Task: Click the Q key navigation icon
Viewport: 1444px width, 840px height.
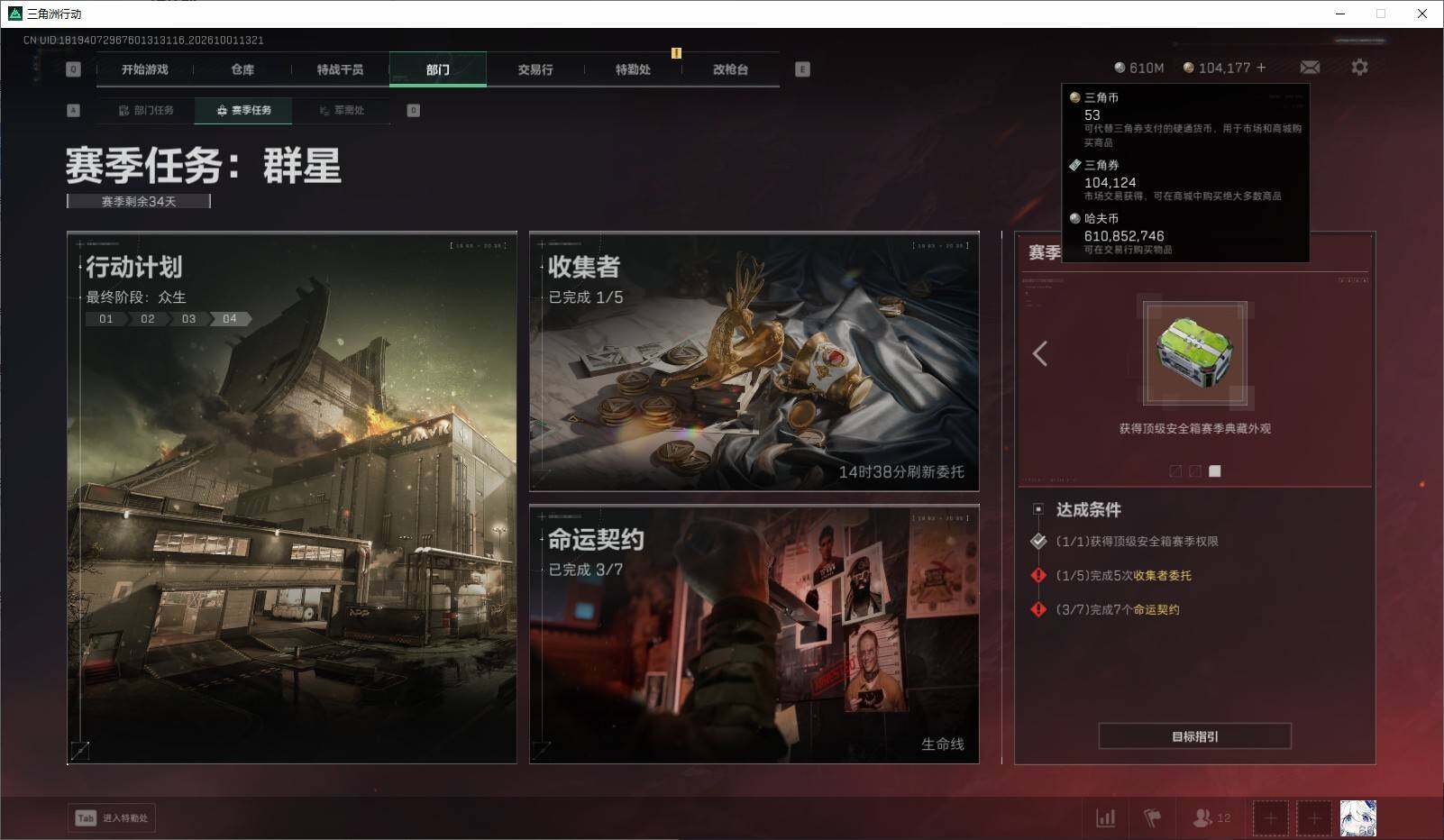Action: point(74,69)
